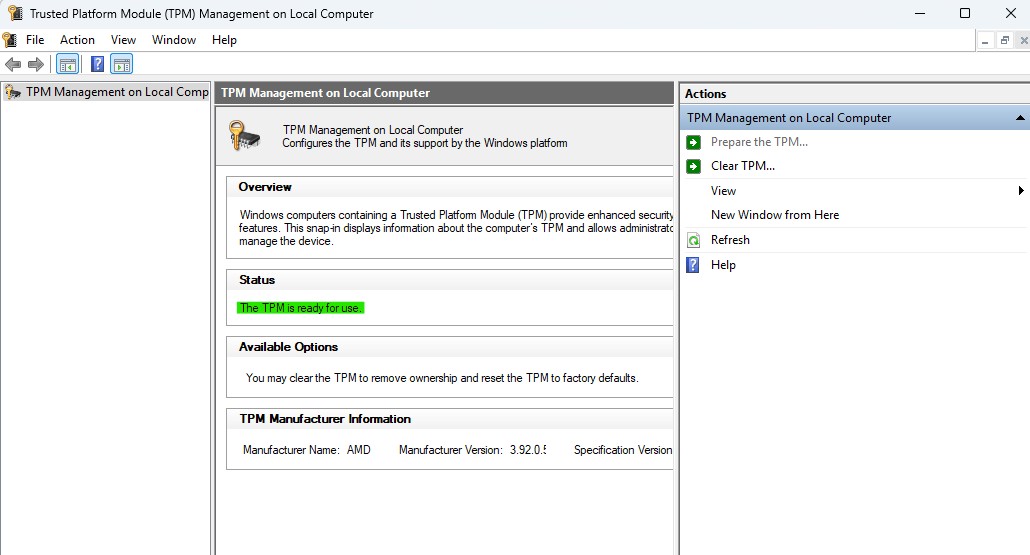Toggle the Show/Hide Action Pane toolbar icon
This screenshot has height=555, width=1030.
click(x=122, y=64)
